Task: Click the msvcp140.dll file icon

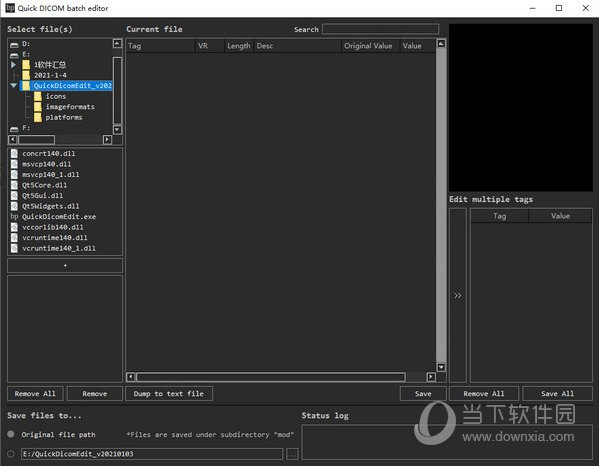Action: (x=14, y=164)
